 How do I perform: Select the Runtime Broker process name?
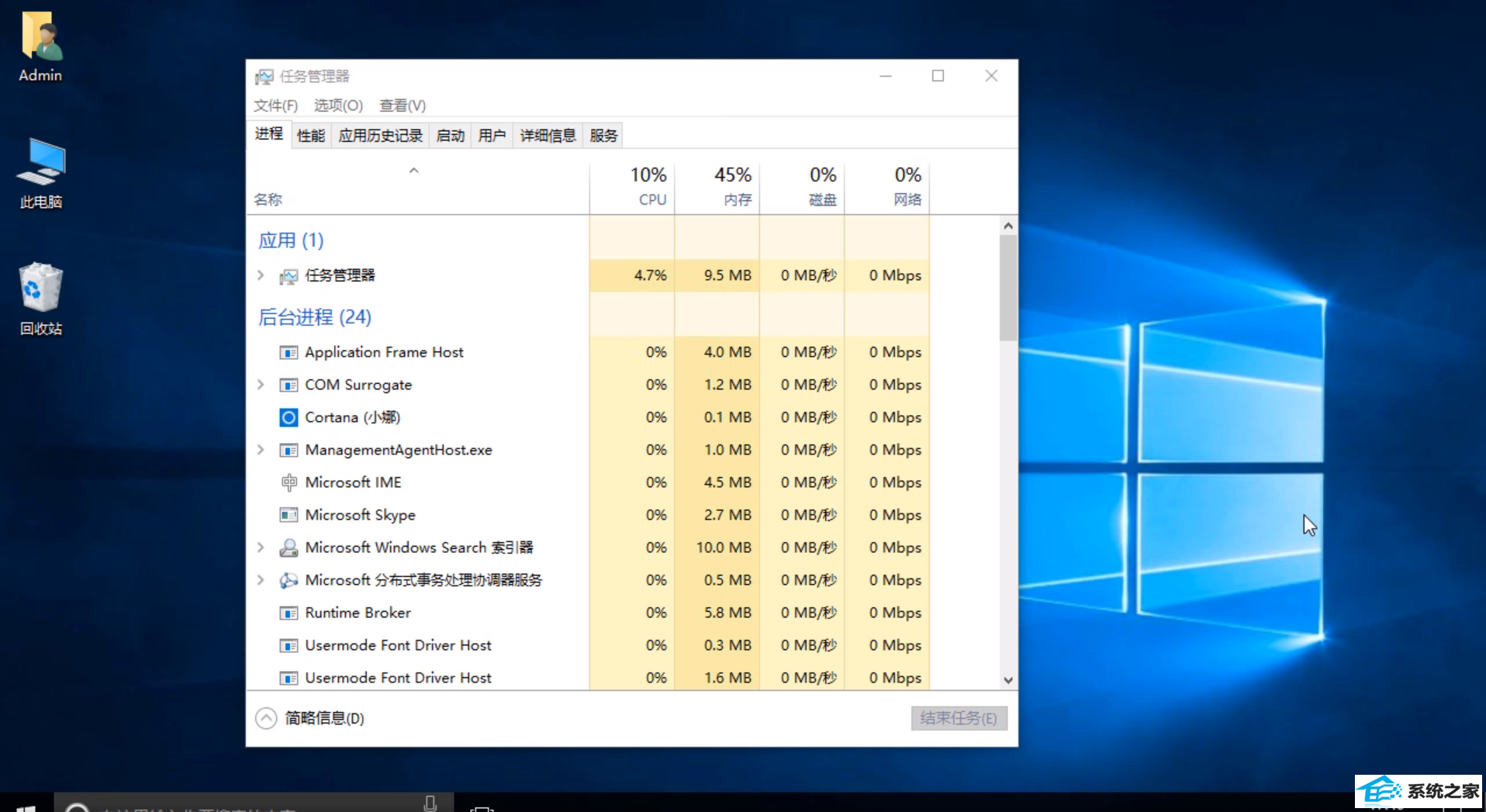(x=358, y=613)
